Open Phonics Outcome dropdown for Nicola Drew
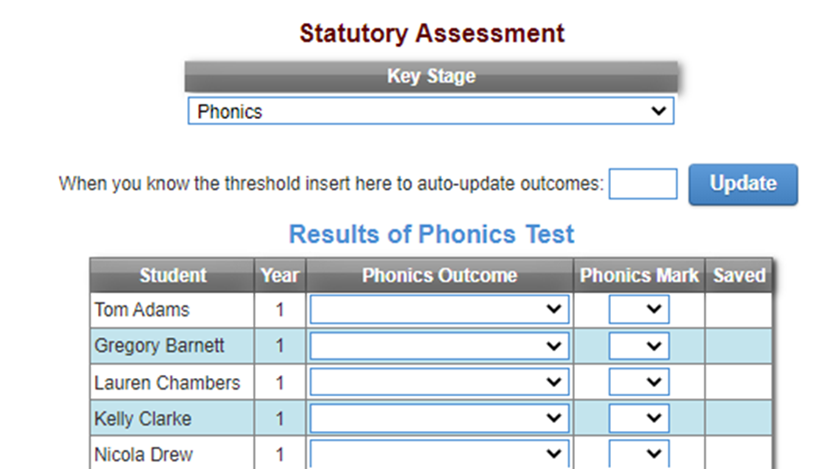The image size is (831, 469). [x=439, y=454]
